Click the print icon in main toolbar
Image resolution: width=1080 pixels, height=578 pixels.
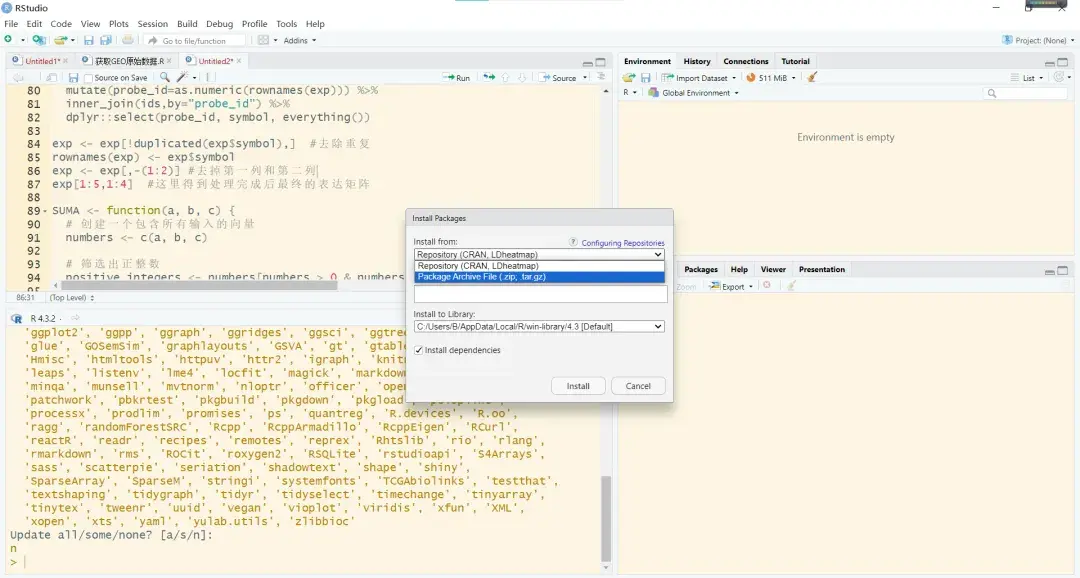[x=127, y=40]
